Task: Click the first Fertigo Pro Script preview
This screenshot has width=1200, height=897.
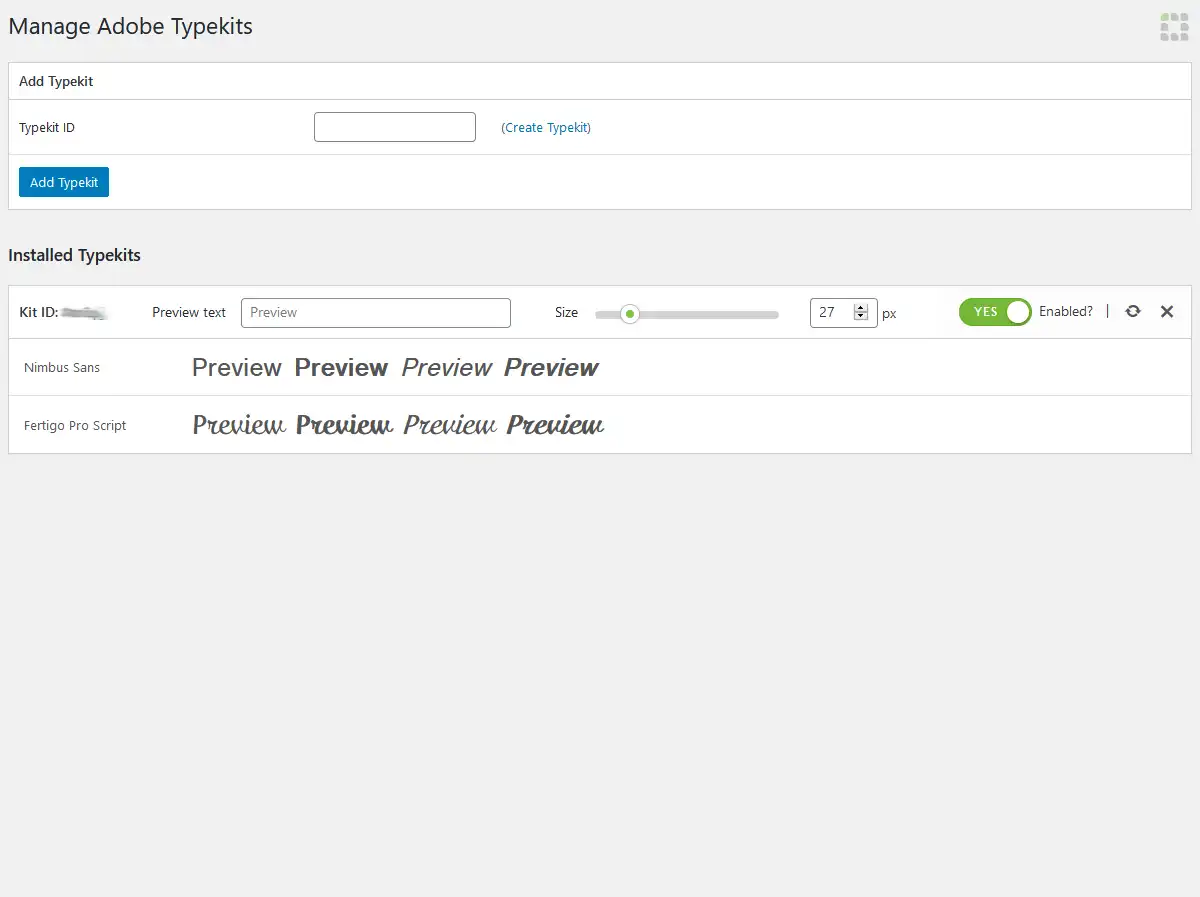Action: click(239, 426)
